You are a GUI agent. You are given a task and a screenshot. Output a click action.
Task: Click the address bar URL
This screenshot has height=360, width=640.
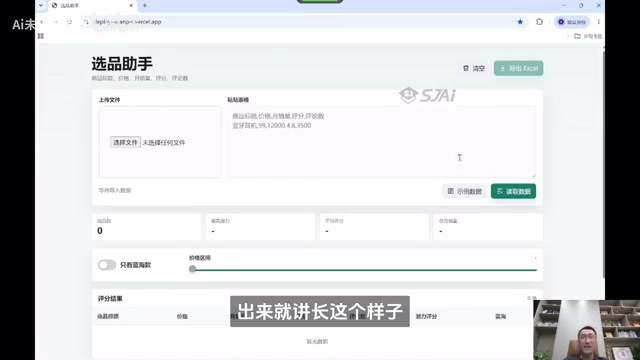(x=128, y=22)
